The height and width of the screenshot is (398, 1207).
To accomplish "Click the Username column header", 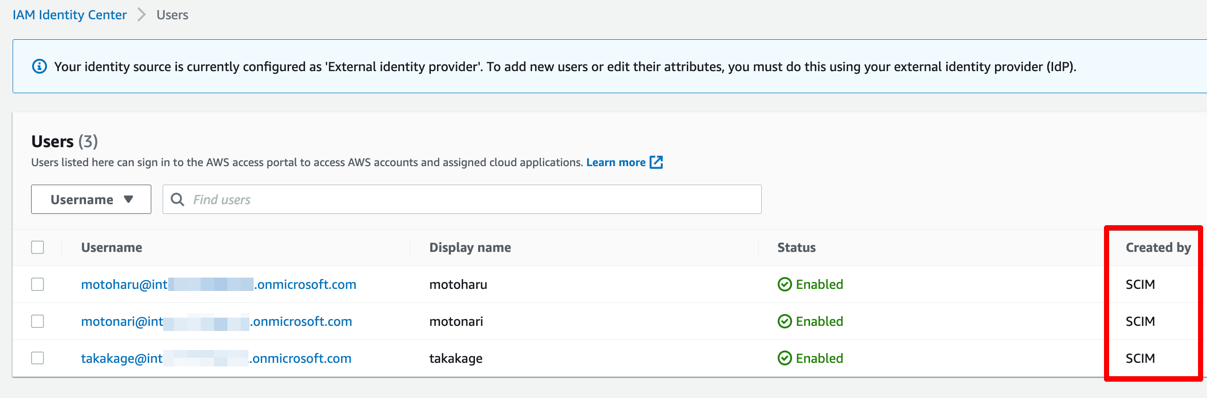I will point(111,247).
